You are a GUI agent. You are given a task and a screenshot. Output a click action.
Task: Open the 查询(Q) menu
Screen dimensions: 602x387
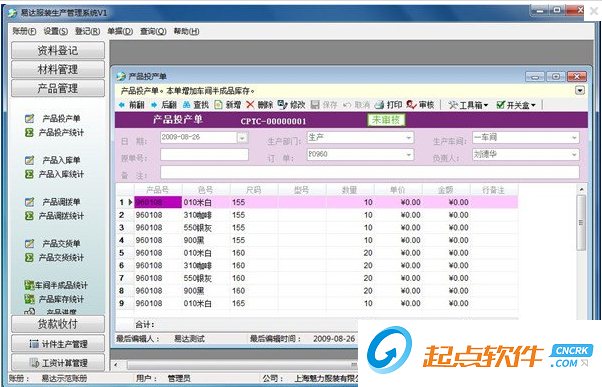pyautogui.click(x=153, y=31)
